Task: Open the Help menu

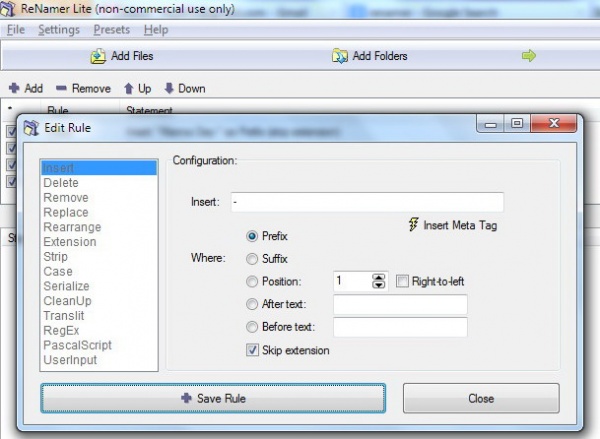Action: click(x=156, y=29)
